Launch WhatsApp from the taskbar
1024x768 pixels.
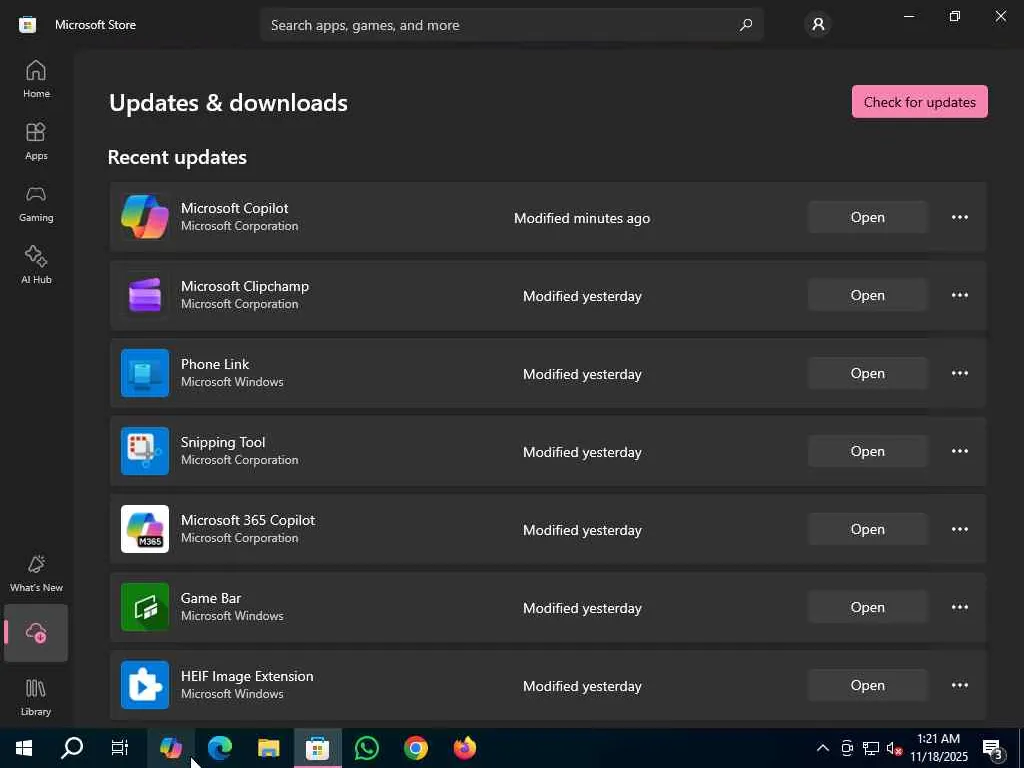pyautogui.click(x=367, y=748)
